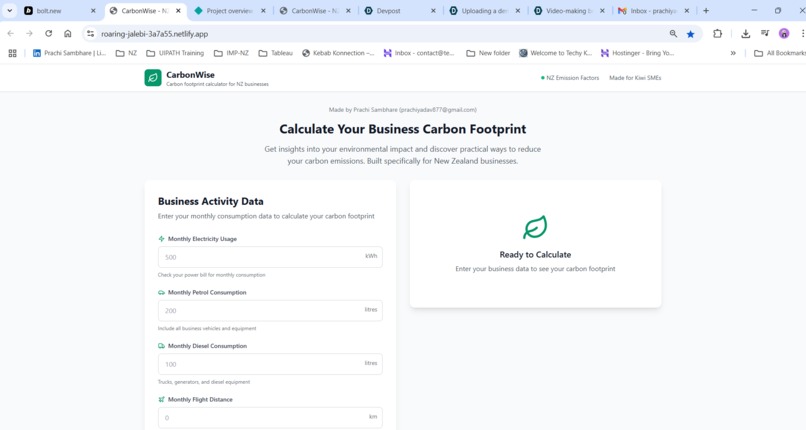The image size is (806, 430).
Task: Click the site information icon in address bar
Action: (x=90, y=33)
